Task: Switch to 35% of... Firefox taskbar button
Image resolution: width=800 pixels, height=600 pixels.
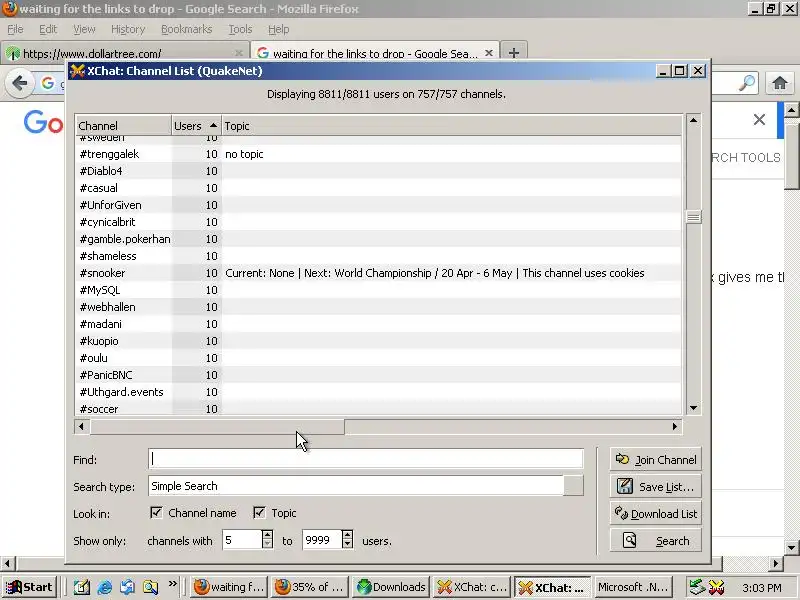Action: 310,587
